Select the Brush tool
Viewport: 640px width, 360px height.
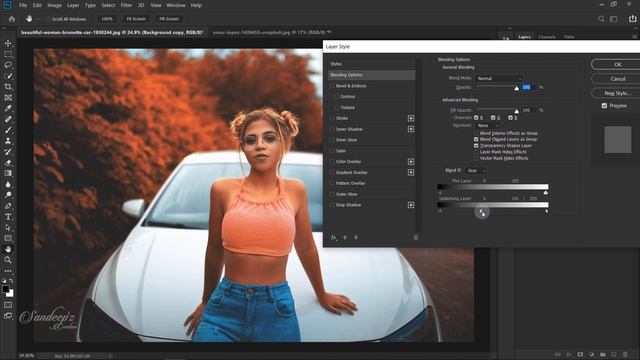(x=8, y=130)
